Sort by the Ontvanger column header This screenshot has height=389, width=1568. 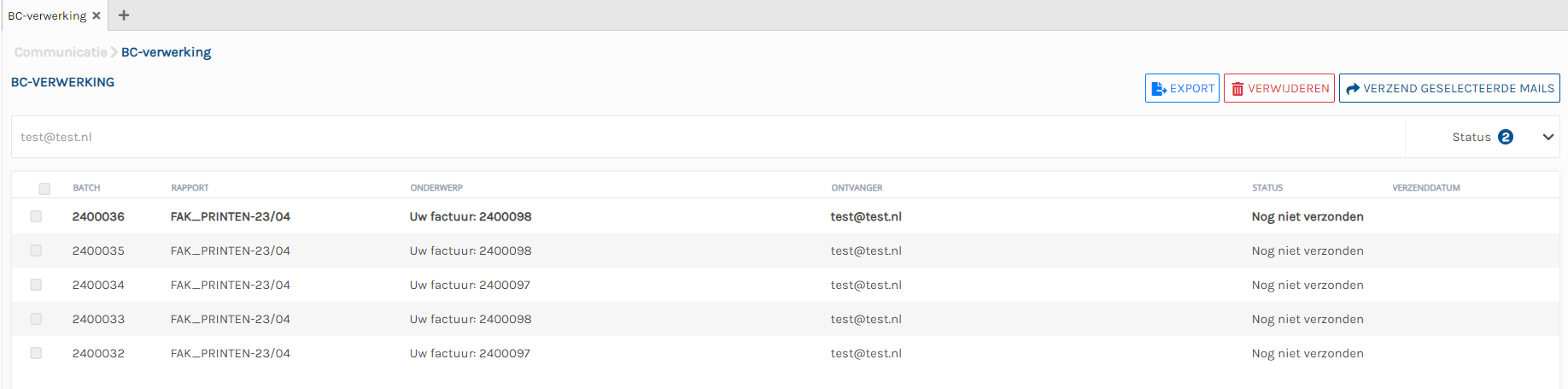[857, 188]
